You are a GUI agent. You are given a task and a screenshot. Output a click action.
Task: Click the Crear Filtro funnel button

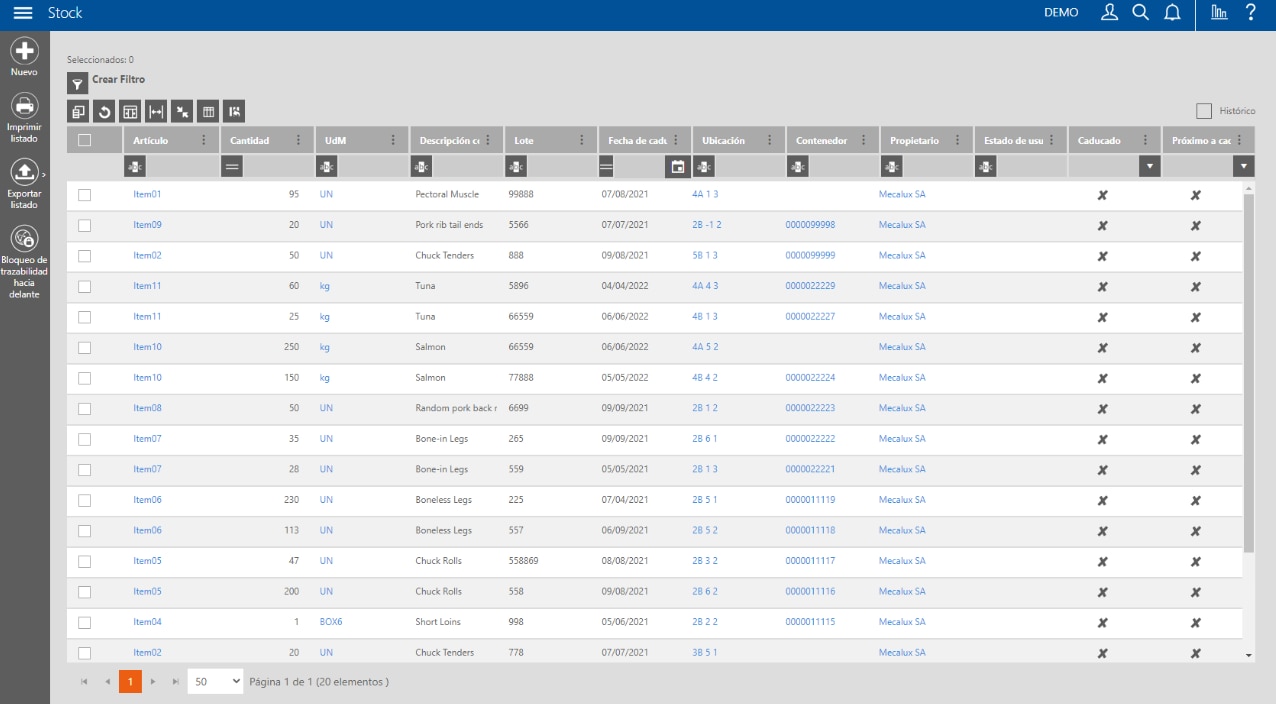pos(77,84)
